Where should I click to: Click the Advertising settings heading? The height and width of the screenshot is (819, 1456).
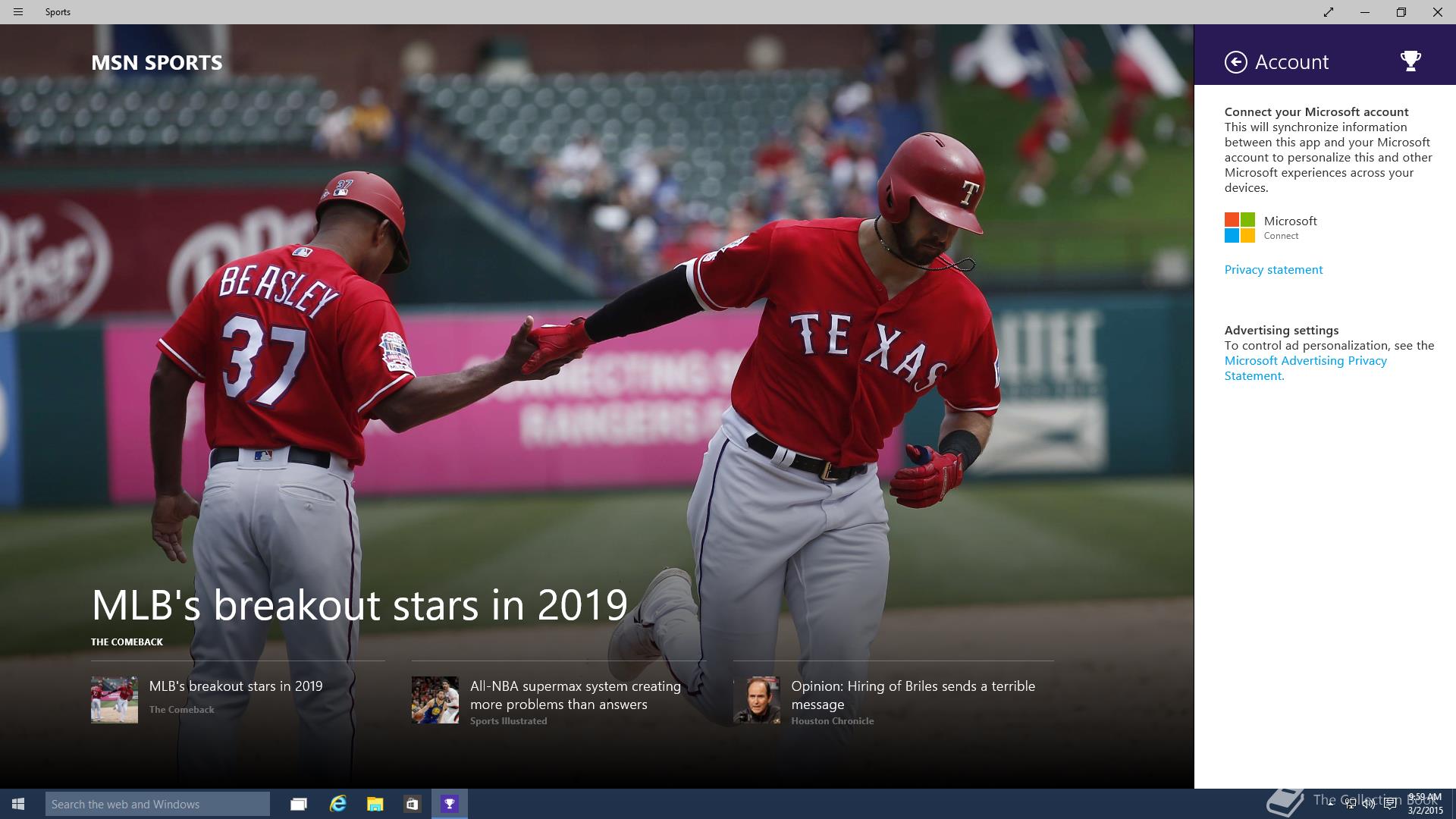pyautogui.click(x=1282, y=331)
